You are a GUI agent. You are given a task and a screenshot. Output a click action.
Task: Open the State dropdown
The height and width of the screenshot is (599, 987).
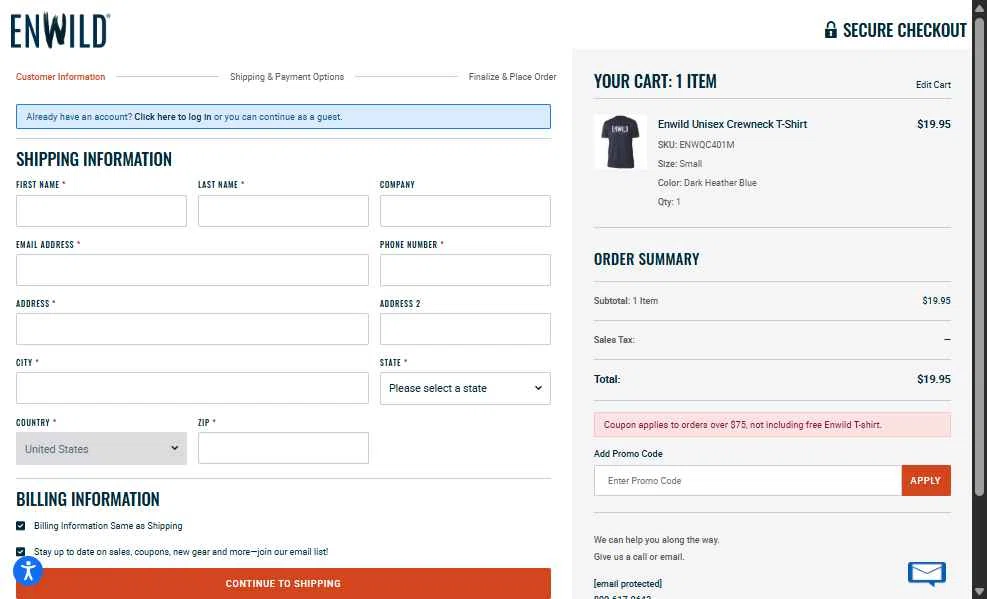465,388
